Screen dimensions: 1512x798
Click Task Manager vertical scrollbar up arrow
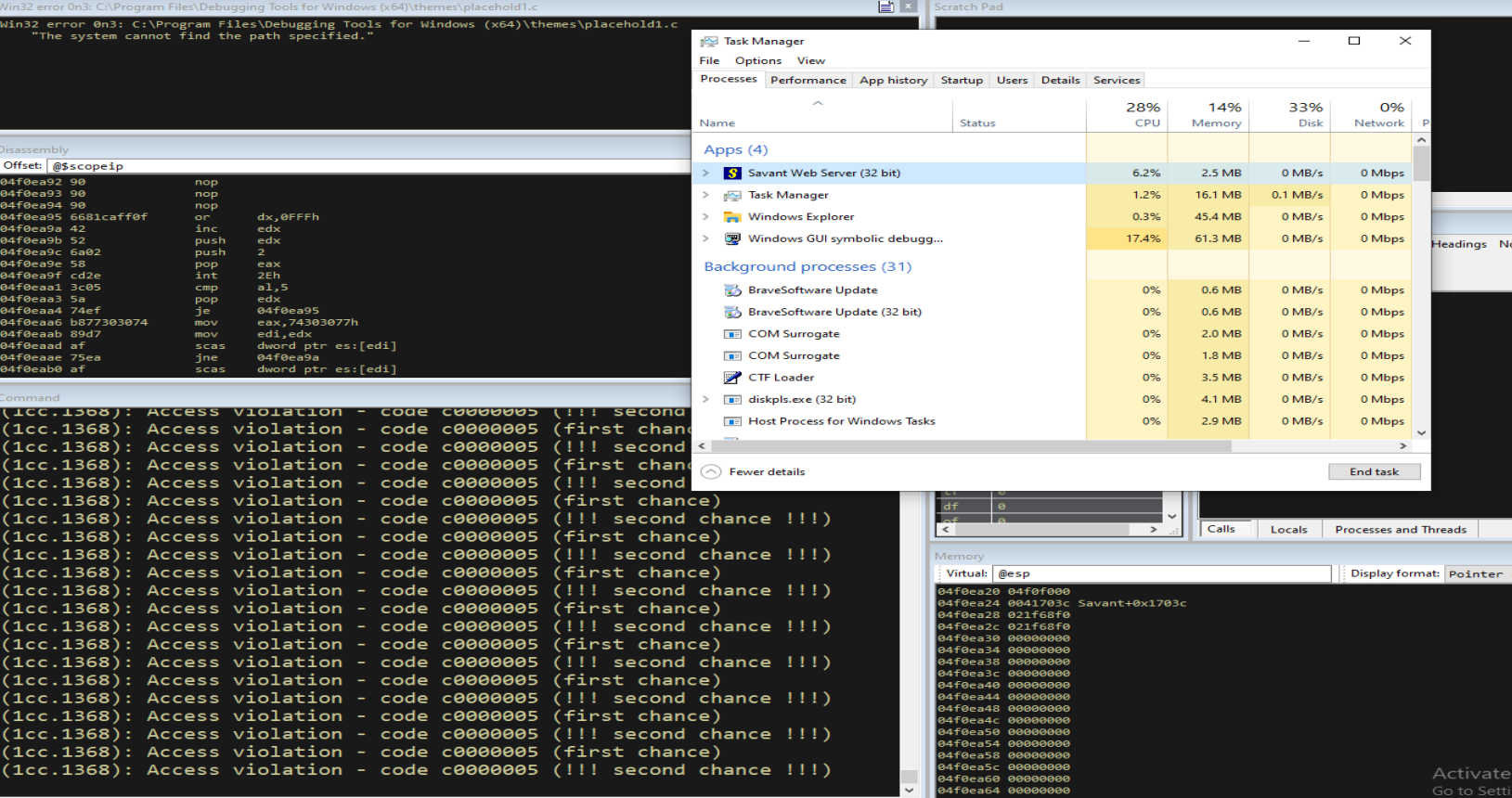point(1421,140)
